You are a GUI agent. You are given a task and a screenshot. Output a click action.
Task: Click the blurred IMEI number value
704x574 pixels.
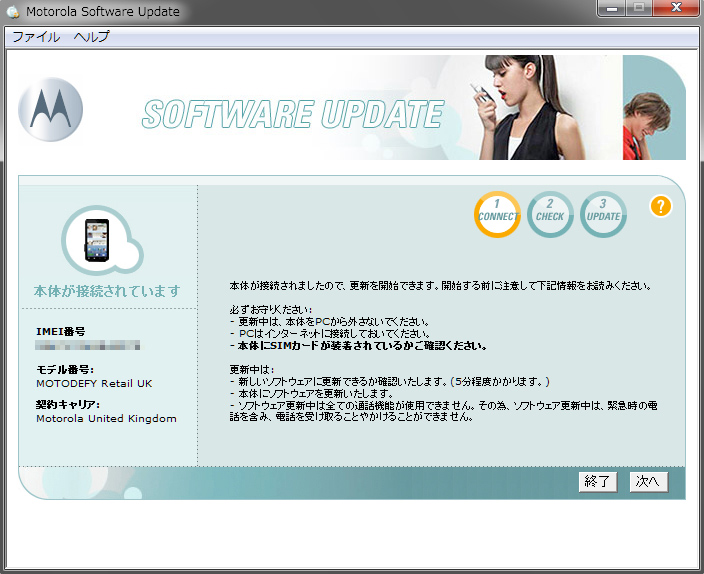coord(88,346)
